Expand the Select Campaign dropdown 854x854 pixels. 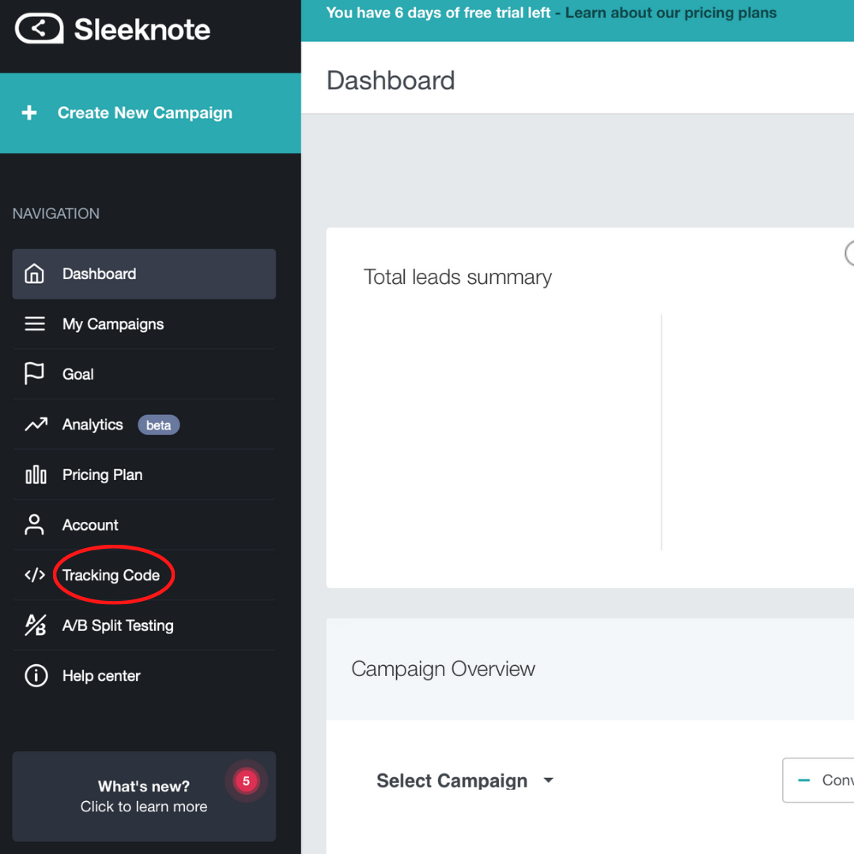(x=465, y=780)
